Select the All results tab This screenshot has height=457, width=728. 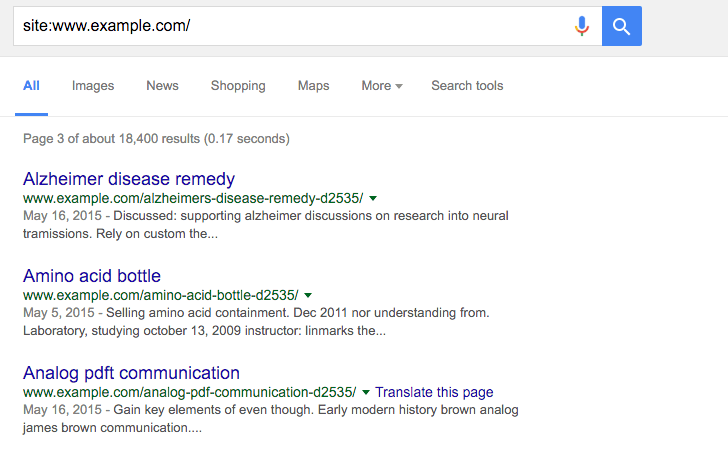(31, 86)
